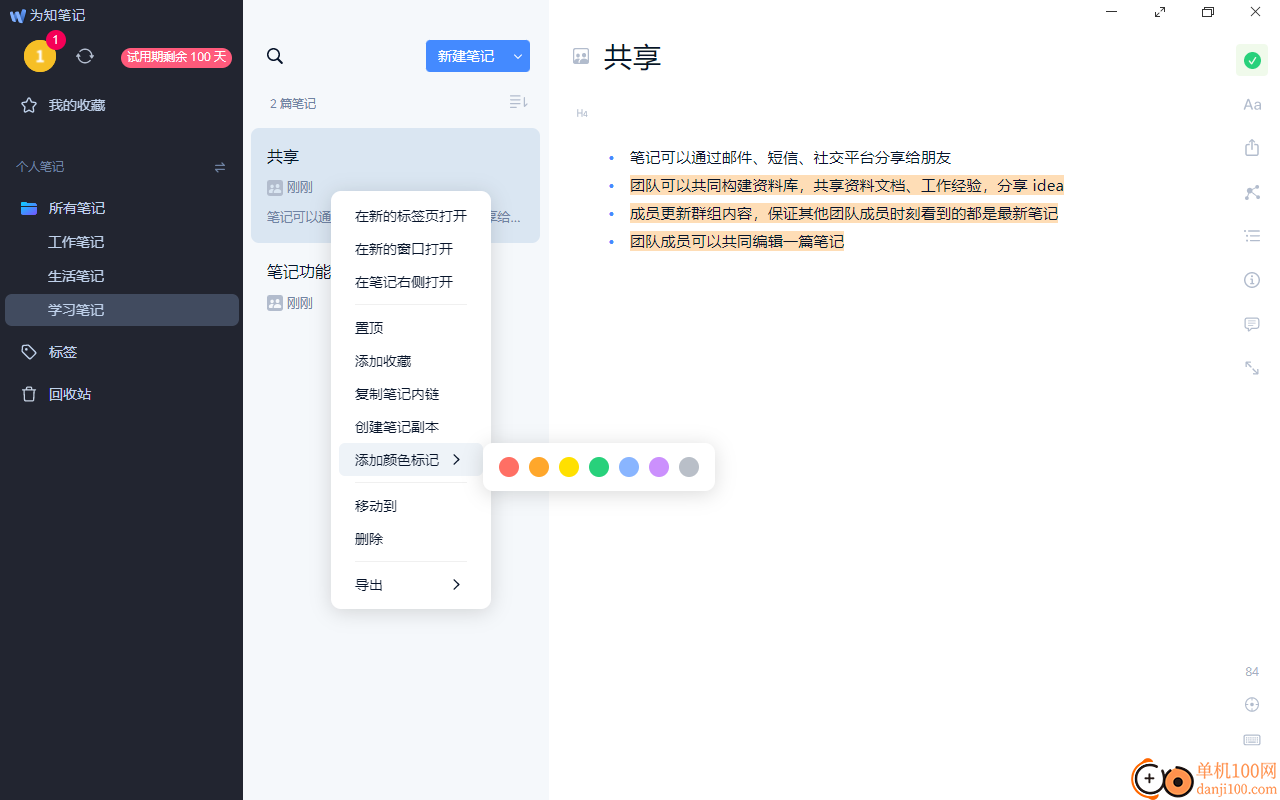The width and height of the screenshot is (1280, 800).
Task: Pick the green color mark
Action: pos(599,467)
